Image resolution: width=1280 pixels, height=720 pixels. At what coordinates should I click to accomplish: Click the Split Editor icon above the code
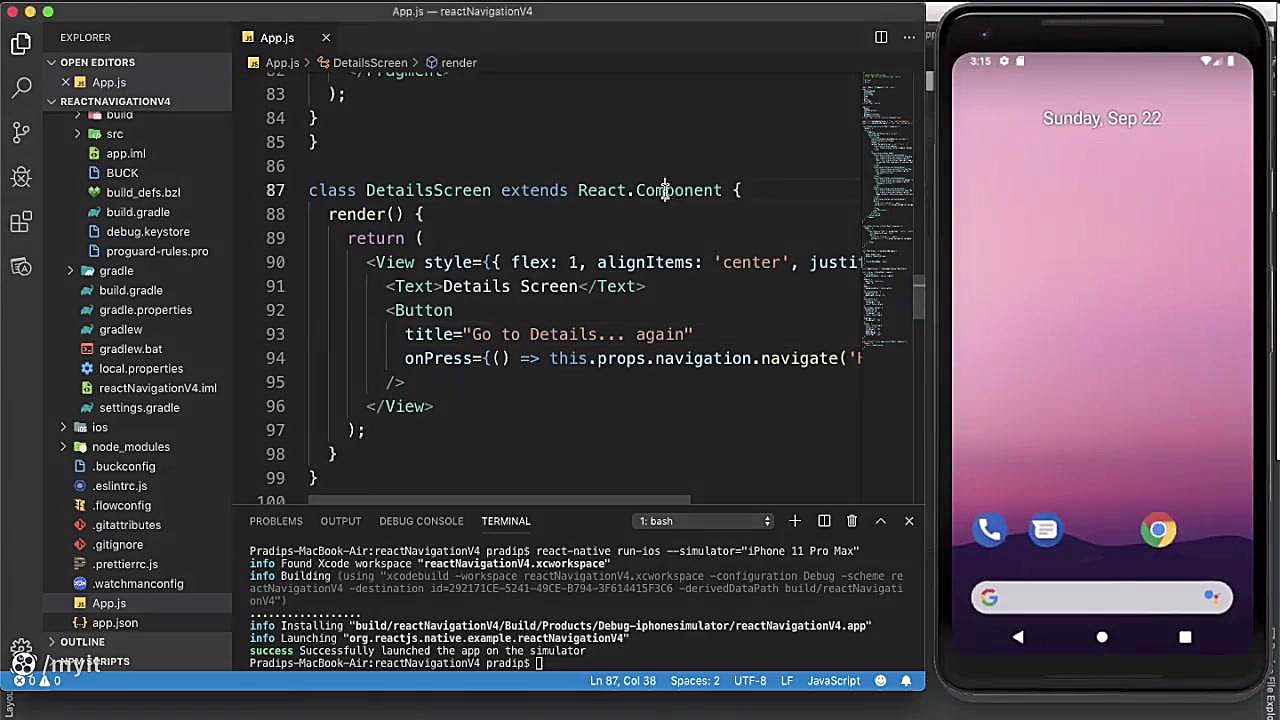click(880, 37)
